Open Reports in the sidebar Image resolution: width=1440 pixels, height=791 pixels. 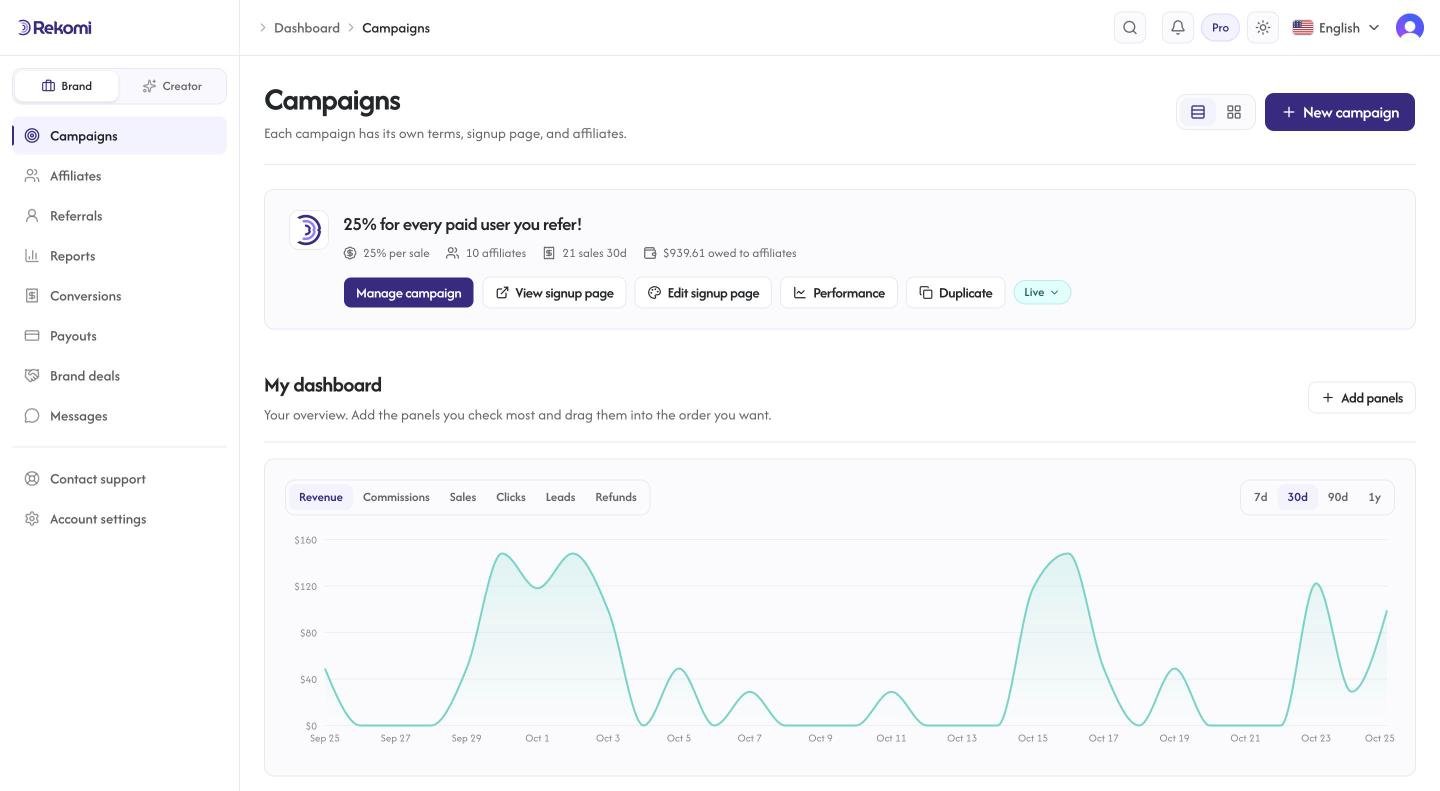[120, 256]
